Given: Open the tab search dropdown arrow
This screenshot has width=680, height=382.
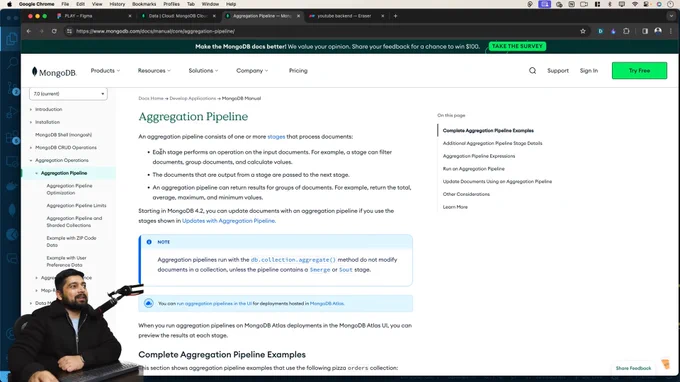Looking at the screenshot, I should 671,16.
